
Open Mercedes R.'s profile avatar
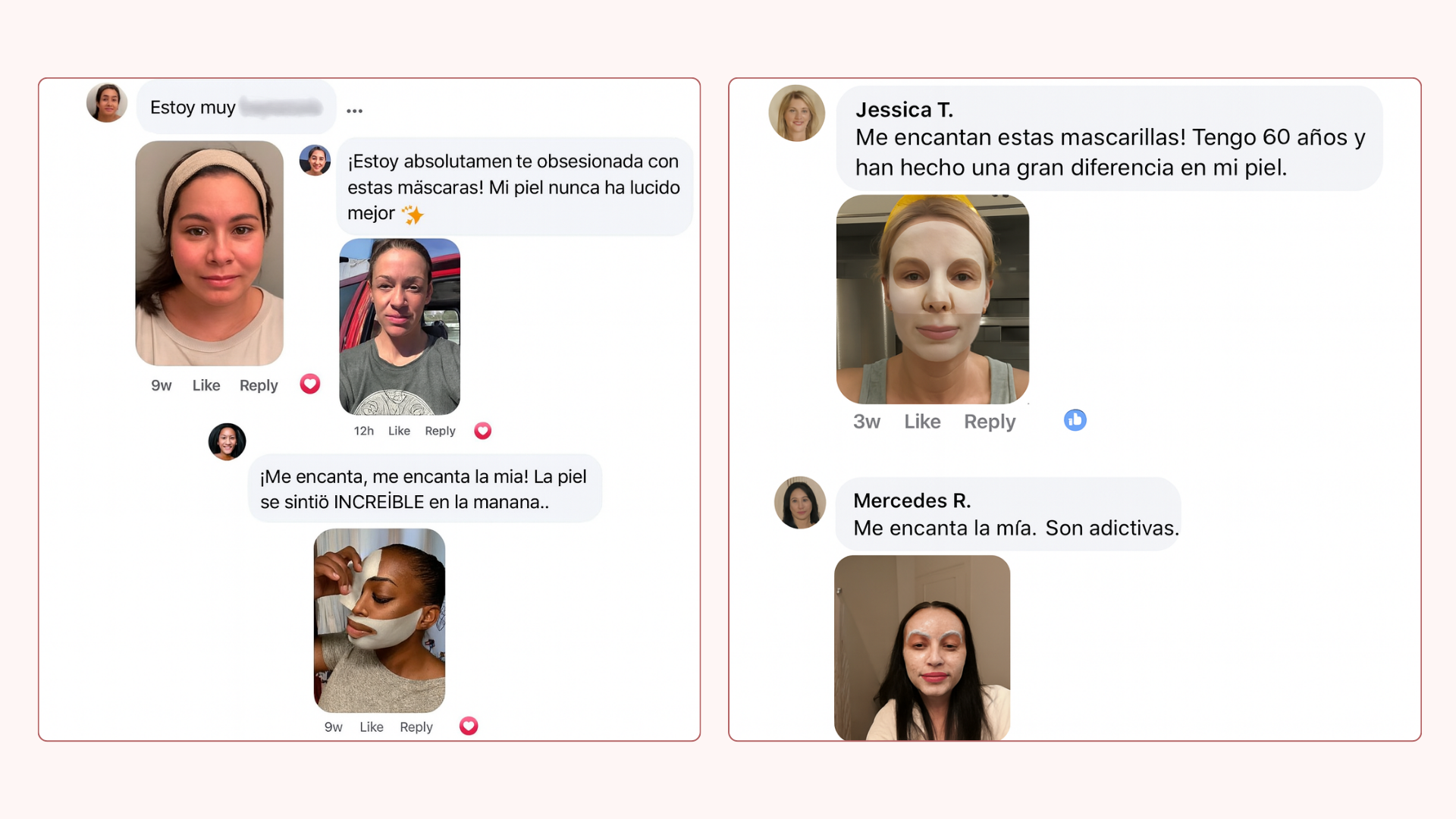tap(800, 502)
